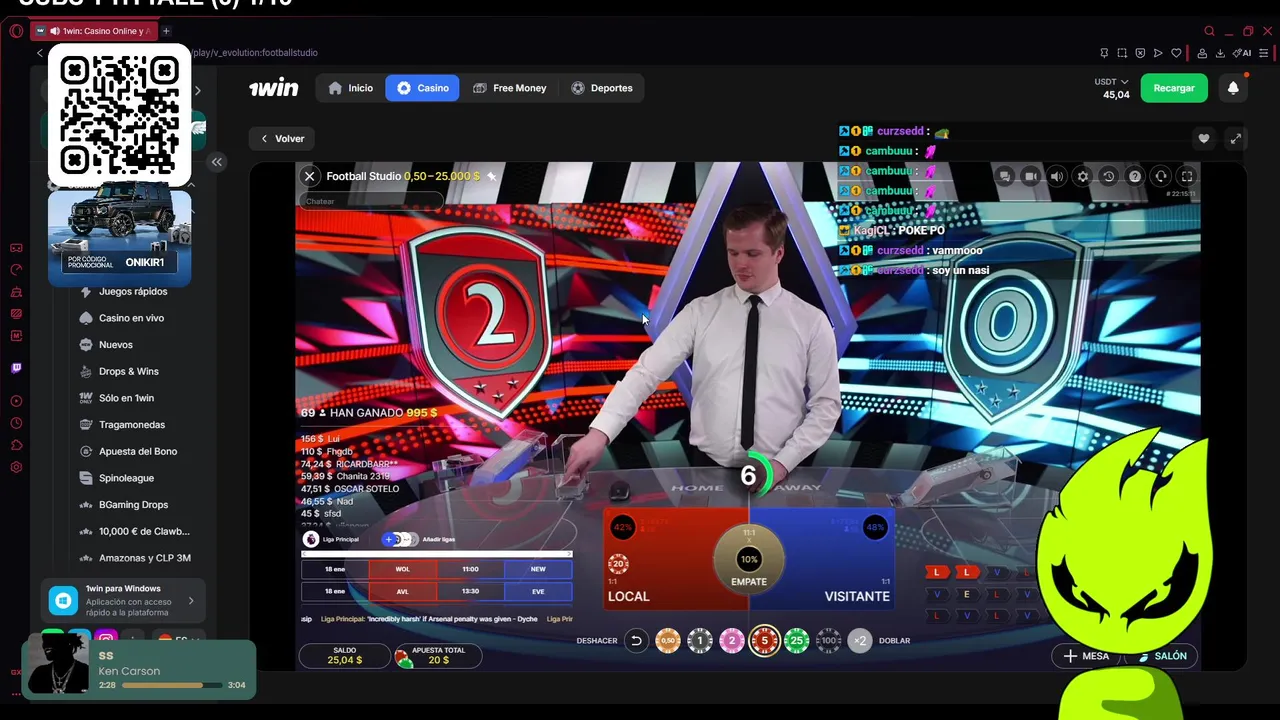Click the APUESTA TOTAL 20 $ box
Screen dimensions: 1280x720
(x=438, y=655)
